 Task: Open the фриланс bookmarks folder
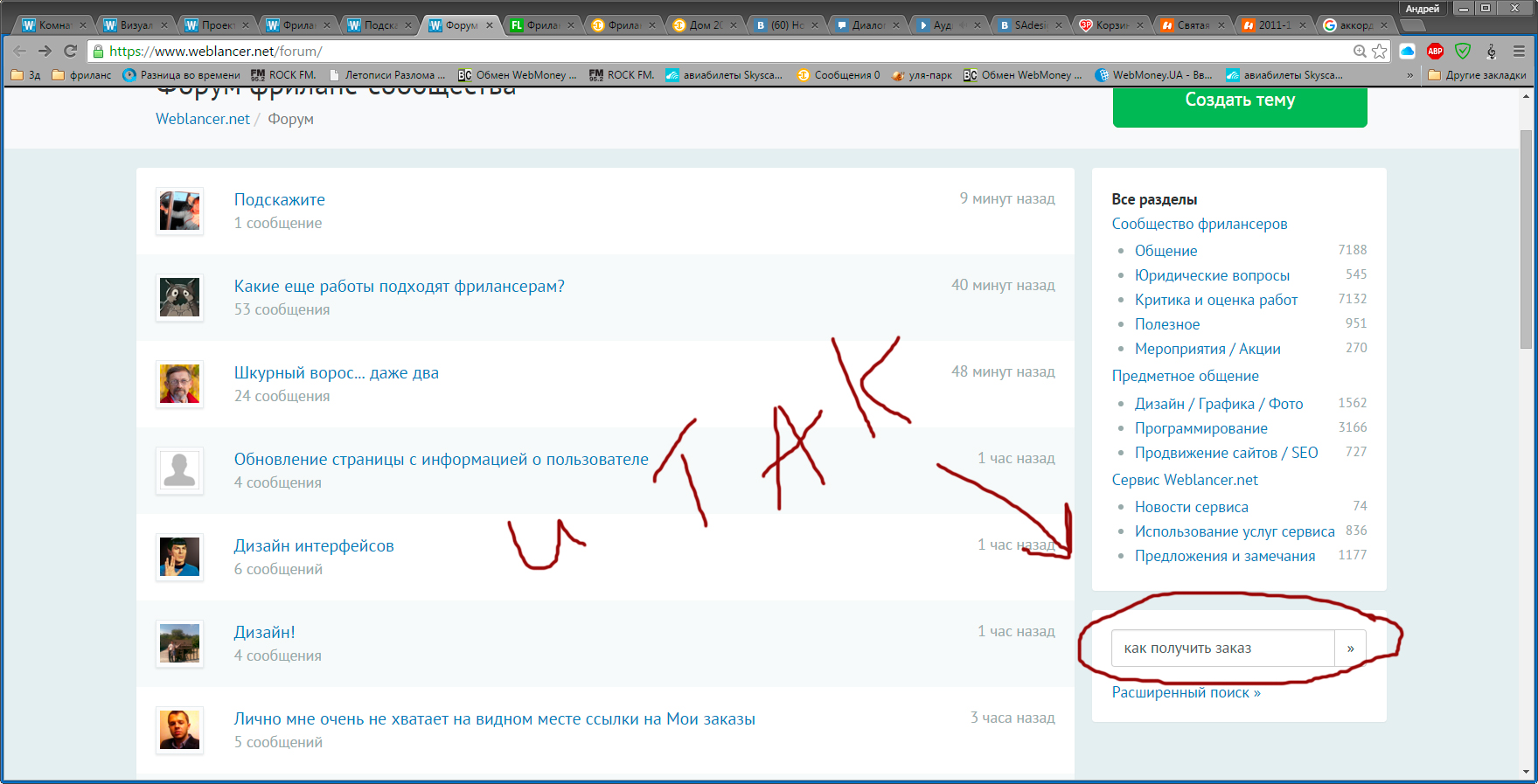click(x=82, y=75)
